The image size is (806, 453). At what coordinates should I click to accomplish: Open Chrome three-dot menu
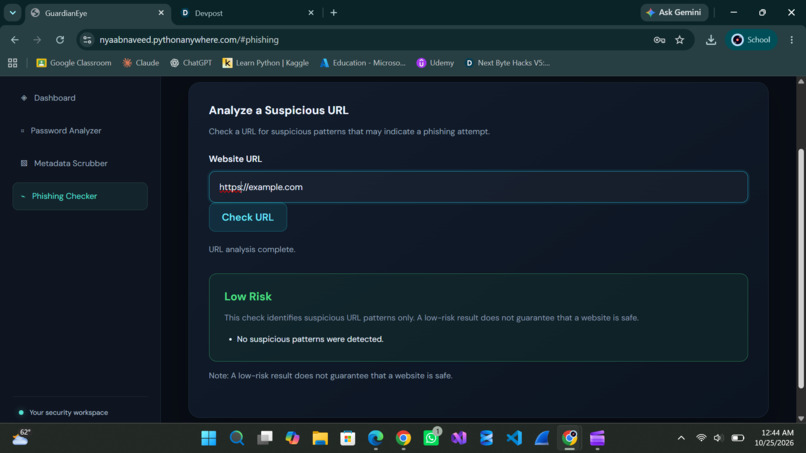792,40
